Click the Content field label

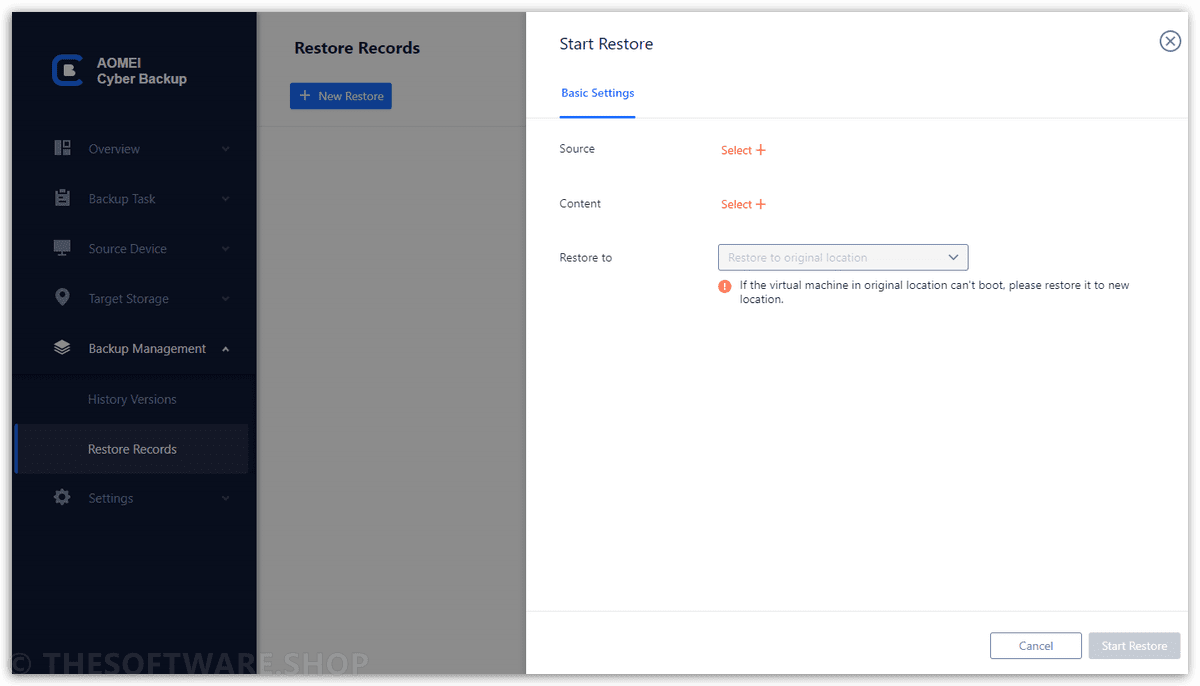(580, 203)
